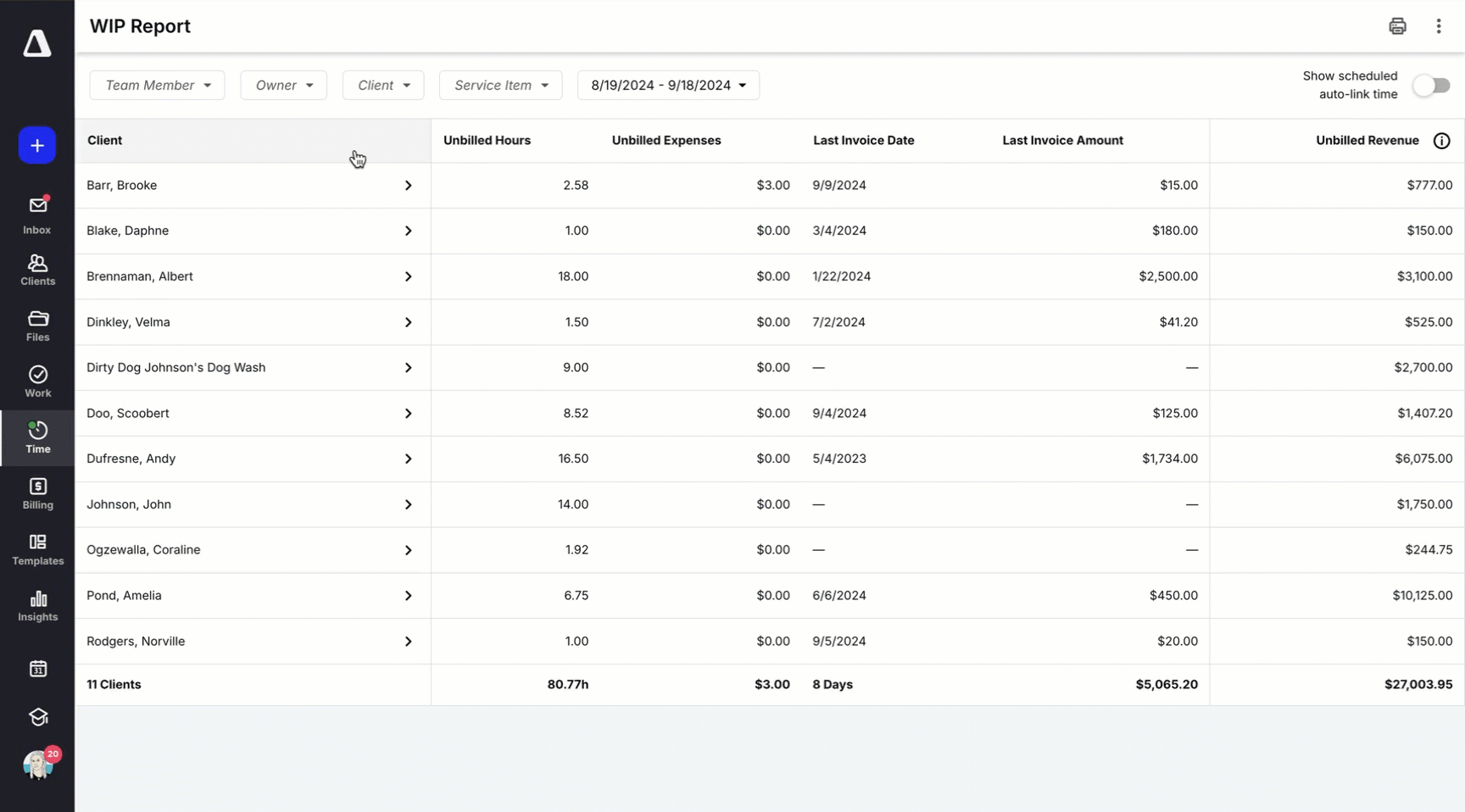Sort by Unbilled Hours column header

487,141
